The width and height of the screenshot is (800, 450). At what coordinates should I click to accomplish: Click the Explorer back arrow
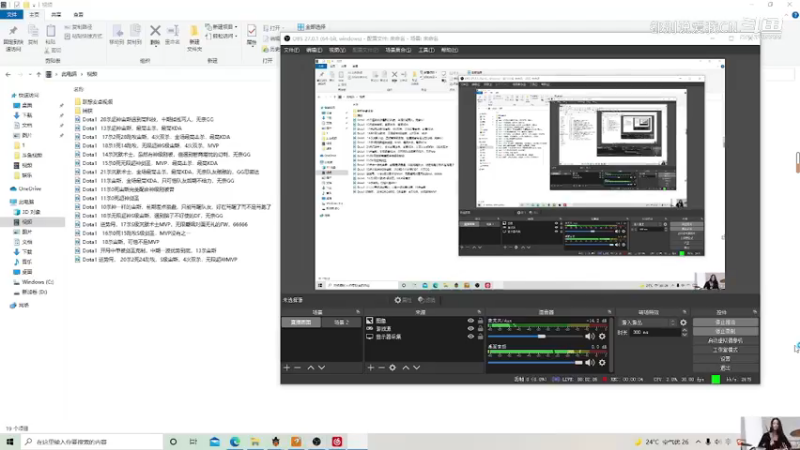click(8, 74)
